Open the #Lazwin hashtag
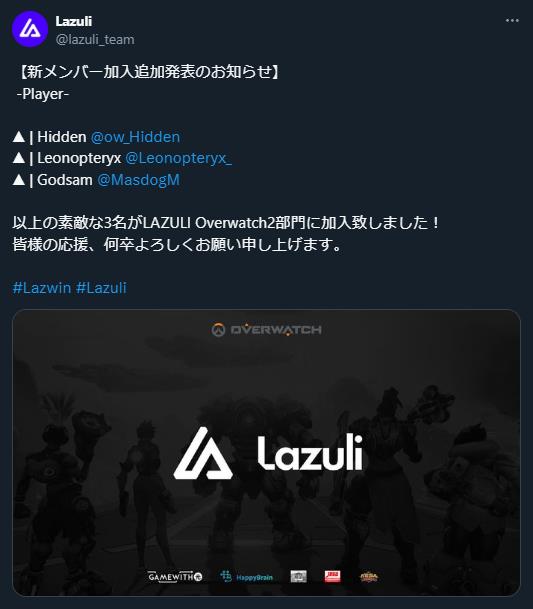This screenshot has height=609, width=533. [42, 288]
